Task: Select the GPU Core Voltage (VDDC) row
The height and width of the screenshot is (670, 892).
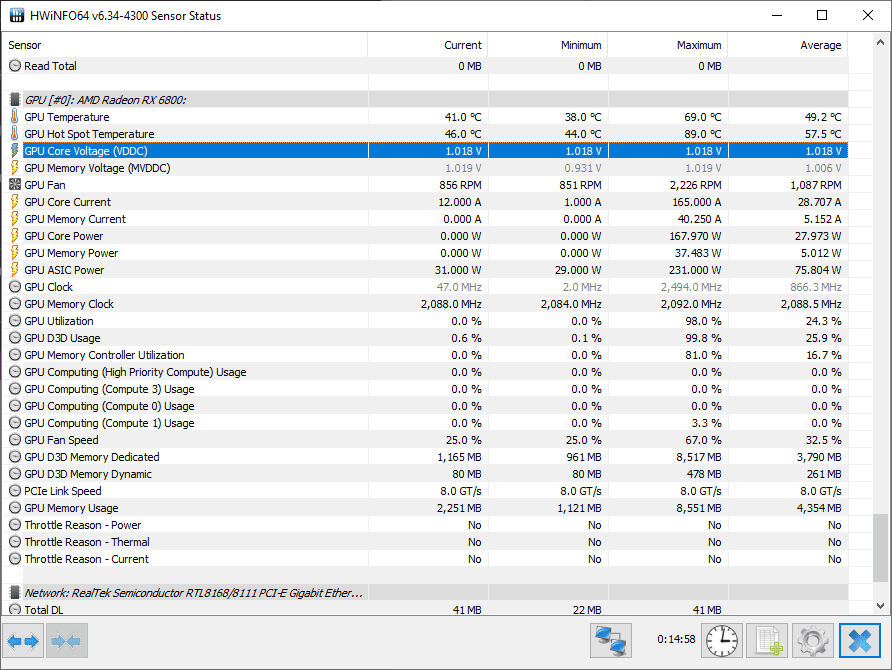Action: [x=425, y=151]
